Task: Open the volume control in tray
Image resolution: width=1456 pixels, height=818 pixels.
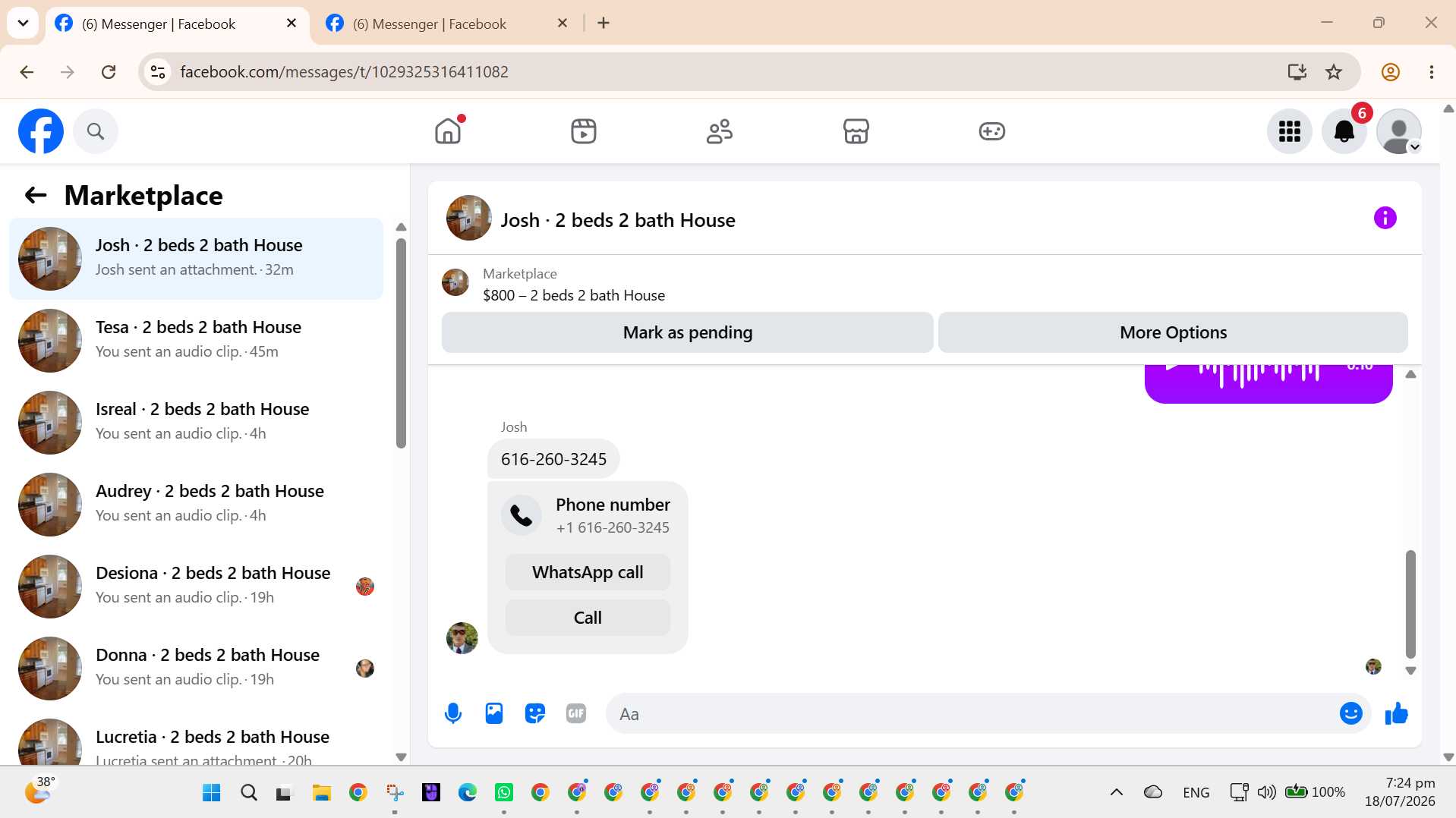Action: pyautogui.click(x=1266, y=792)
